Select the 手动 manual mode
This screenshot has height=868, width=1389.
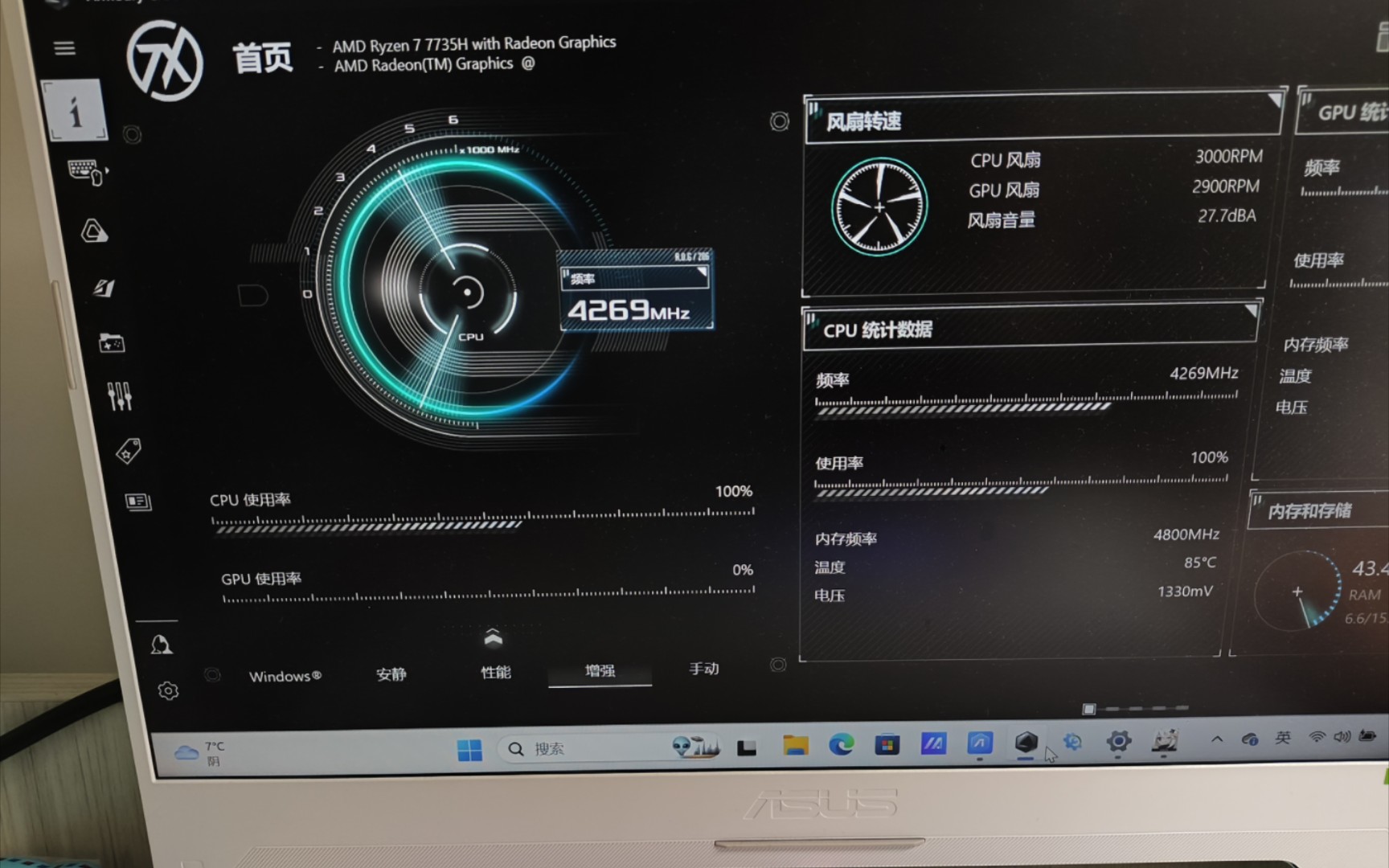(x=704, y=669)
